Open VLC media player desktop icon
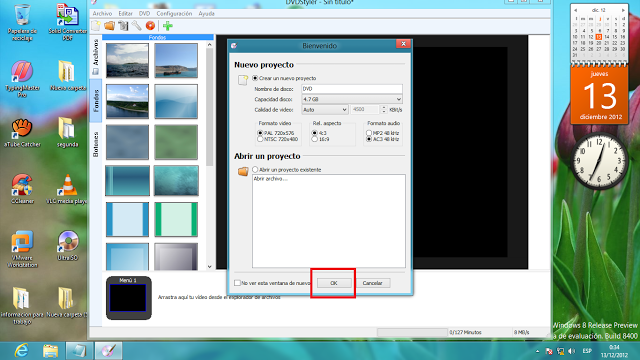Viewport: 640px width, 360px height. [67, 189]
